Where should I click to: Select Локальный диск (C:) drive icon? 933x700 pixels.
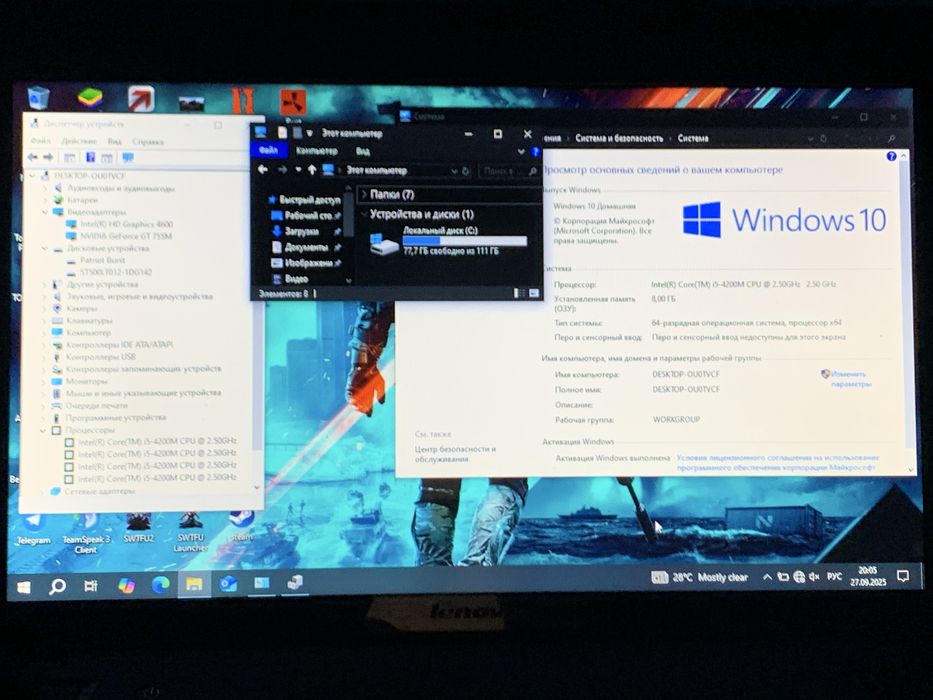coord(383,244)
